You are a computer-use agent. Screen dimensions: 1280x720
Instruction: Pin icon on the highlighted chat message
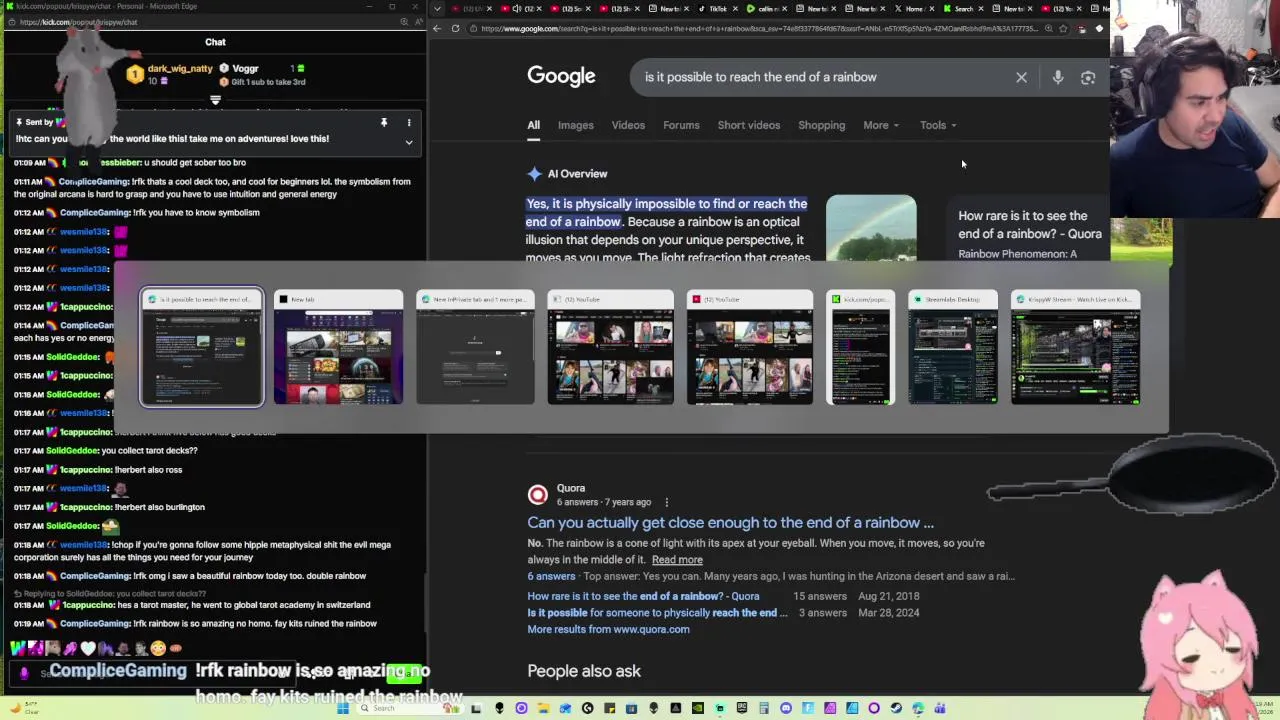point(383,122)
